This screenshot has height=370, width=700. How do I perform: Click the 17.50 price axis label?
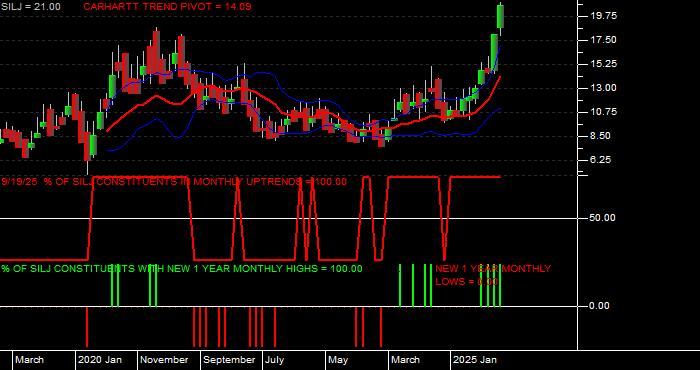pos(603,40)
